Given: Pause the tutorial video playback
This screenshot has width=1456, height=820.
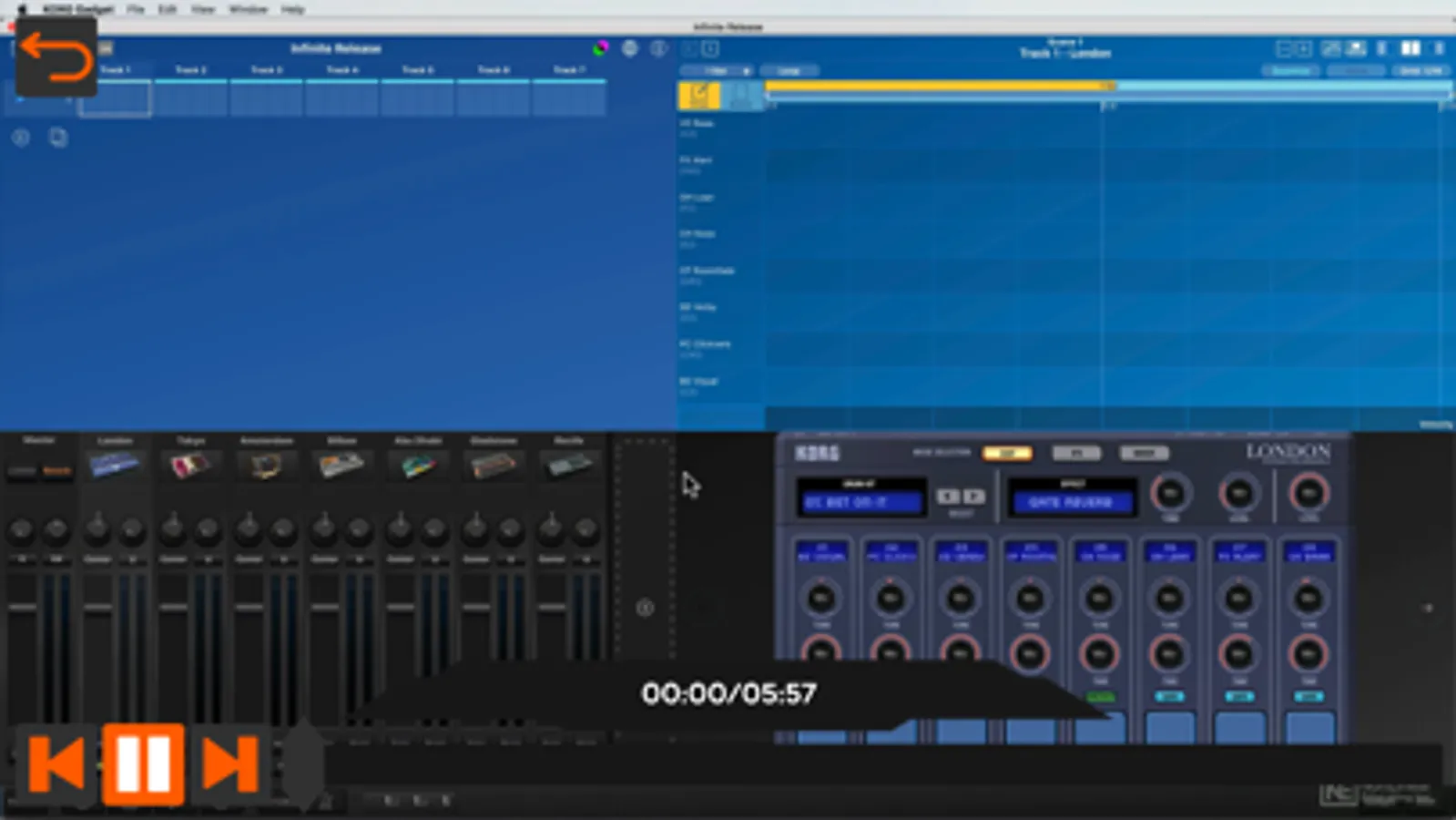Looking at the screenshot, I should tap(143, 764).
